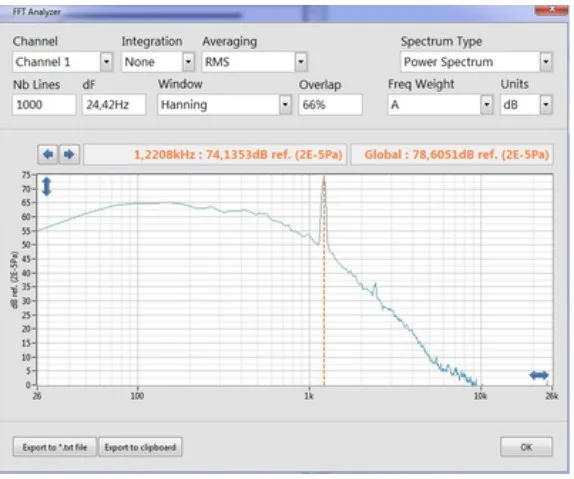The width and height of the screenshot is (574, 479).
Task: Close the FFT Analyzer window
Action: [x=551, y=10]
